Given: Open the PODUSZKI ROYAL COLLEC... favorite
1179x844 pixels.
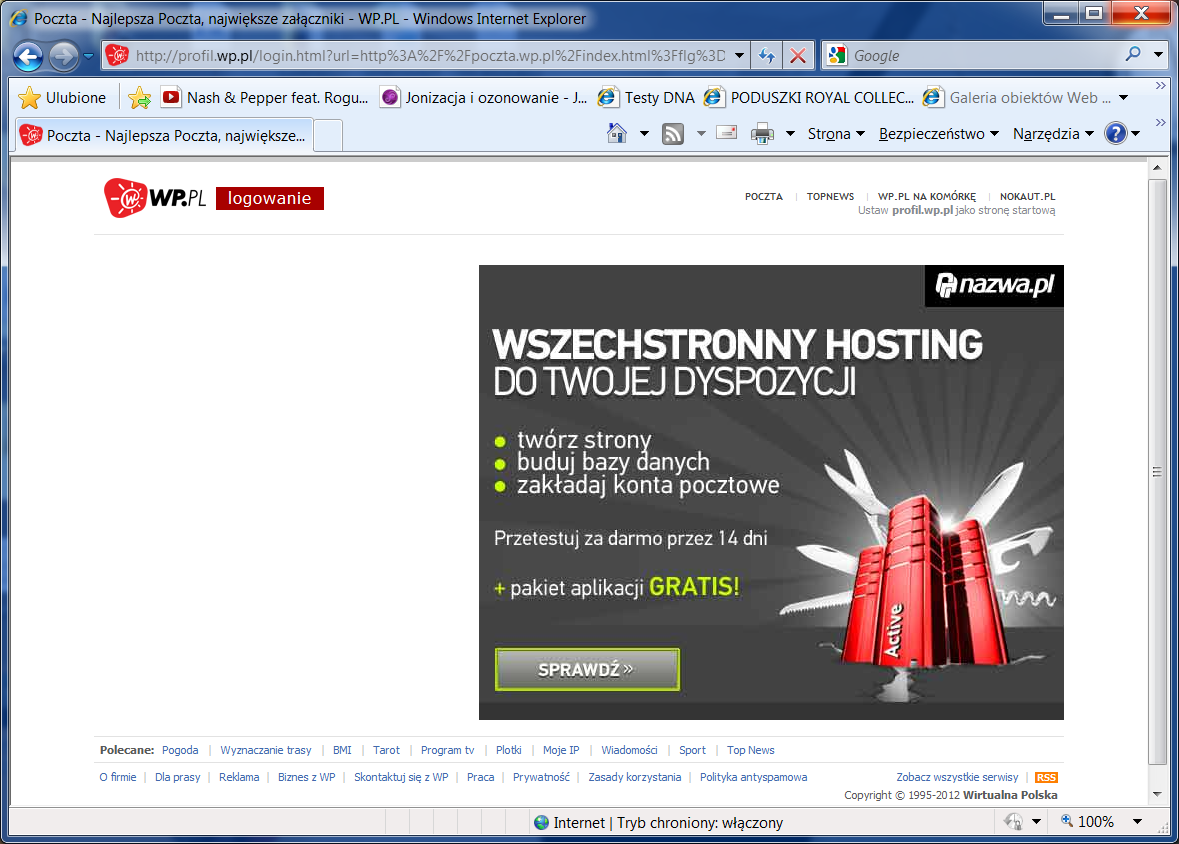Looking at the screenshot, I should [x=809, y=98].
